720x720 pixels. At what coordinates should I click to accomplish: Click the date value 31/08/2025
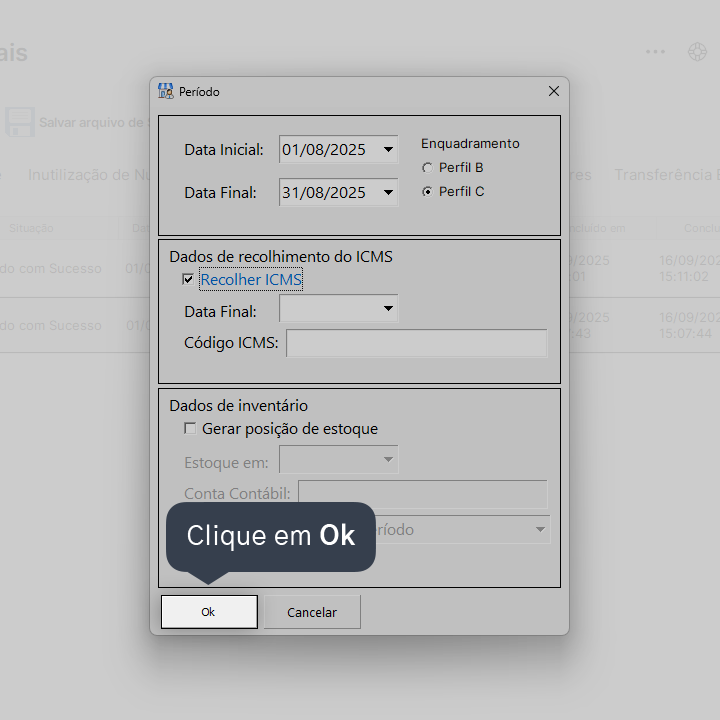pyautogui.click(x=324, y=192)
